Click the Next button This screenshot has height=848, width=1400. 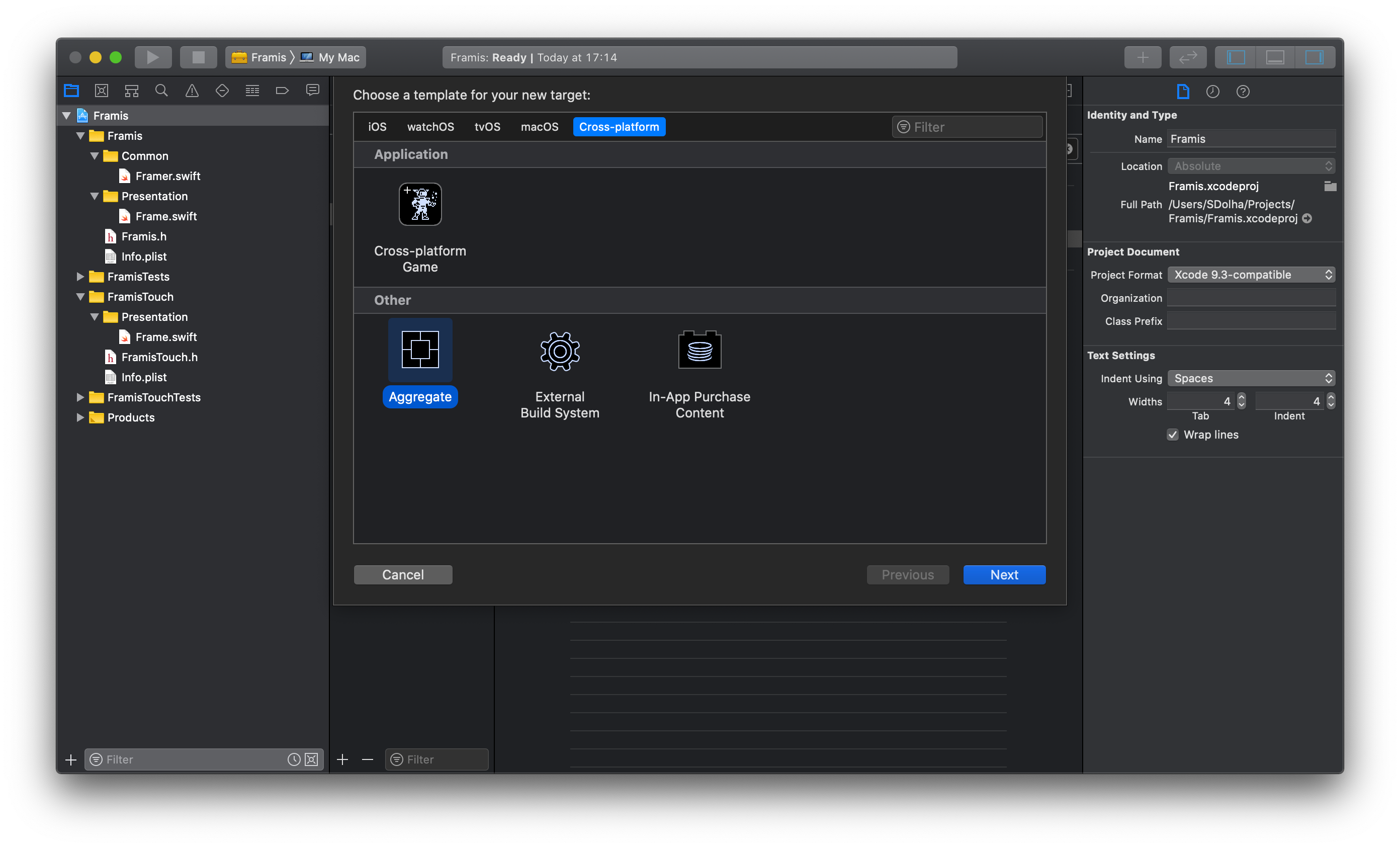1004,574
